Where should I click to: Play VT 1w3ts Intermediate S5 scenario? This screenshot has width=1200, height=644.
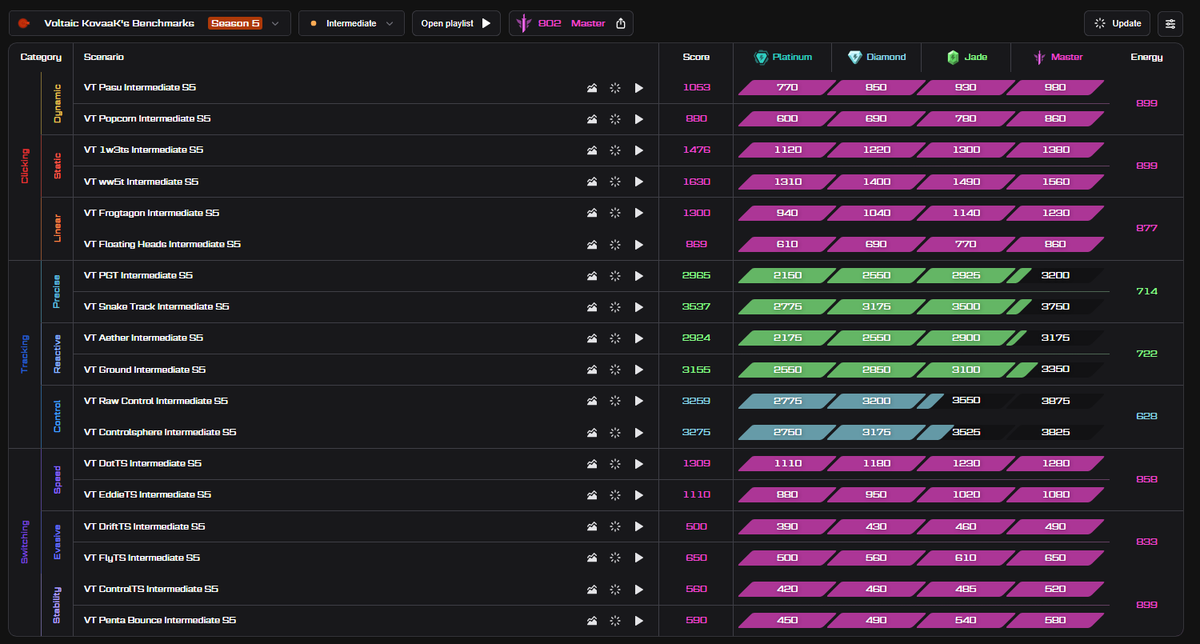[639, 150]
